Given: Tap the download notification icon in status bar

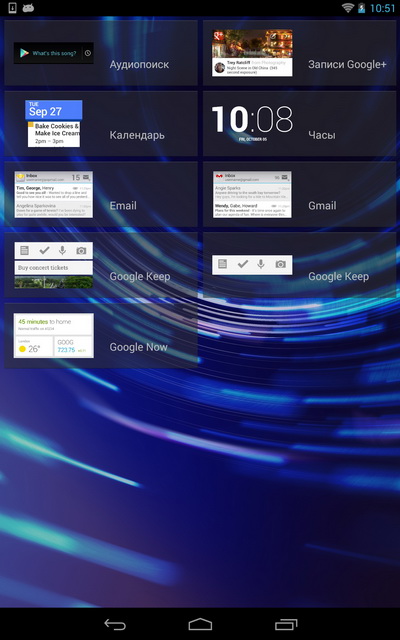Looking at the screenshot, I should 13,8.
